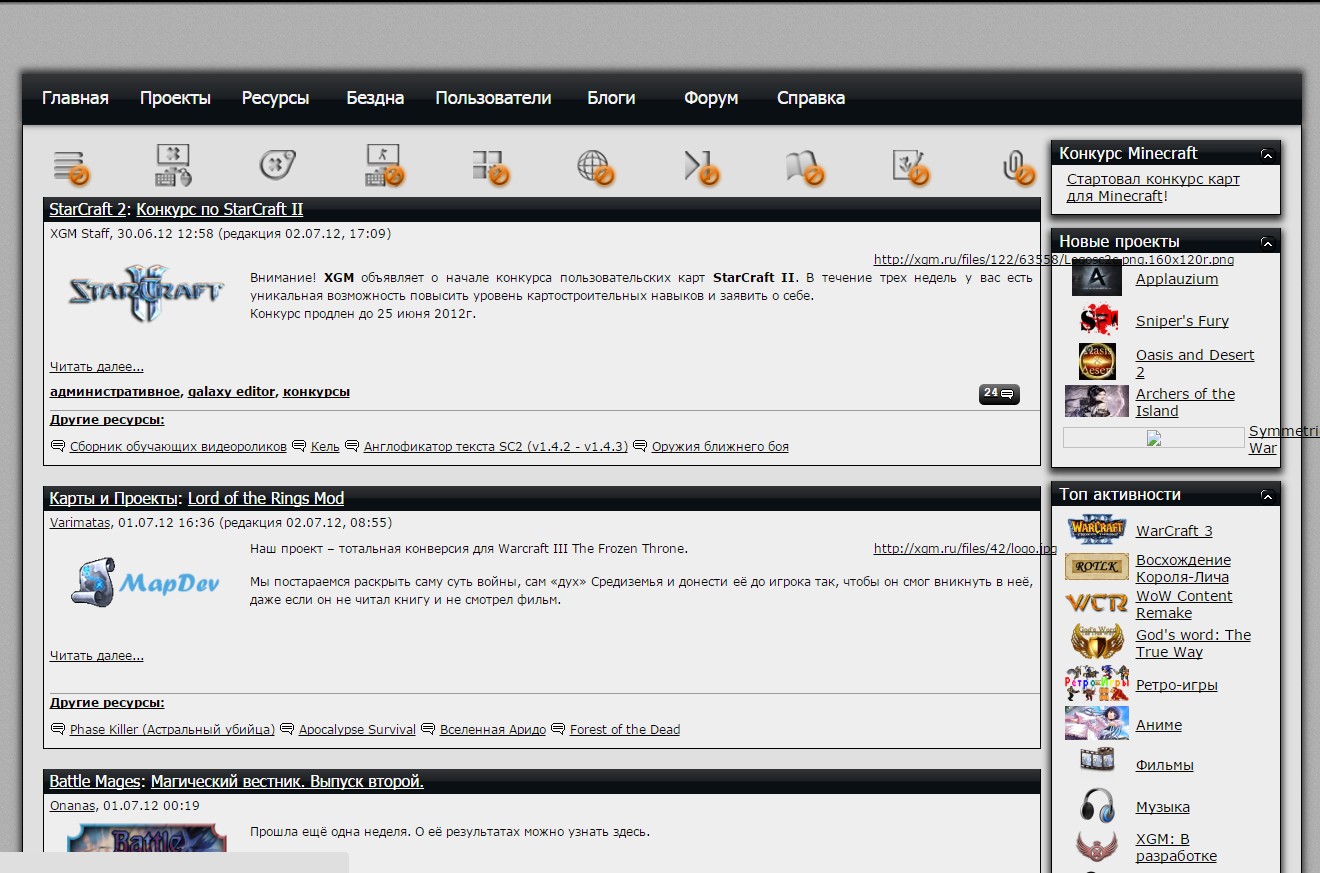1320x873 pixels.
Task: Click the WarCraft 3 logo icon
Action: tap(1097, 529)
